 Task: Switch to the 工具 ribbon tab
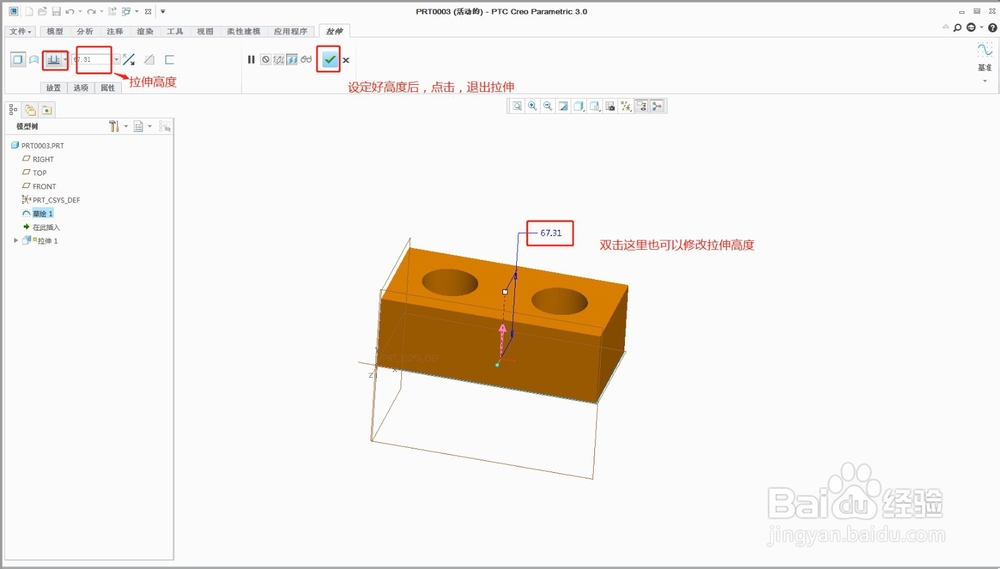175,31
